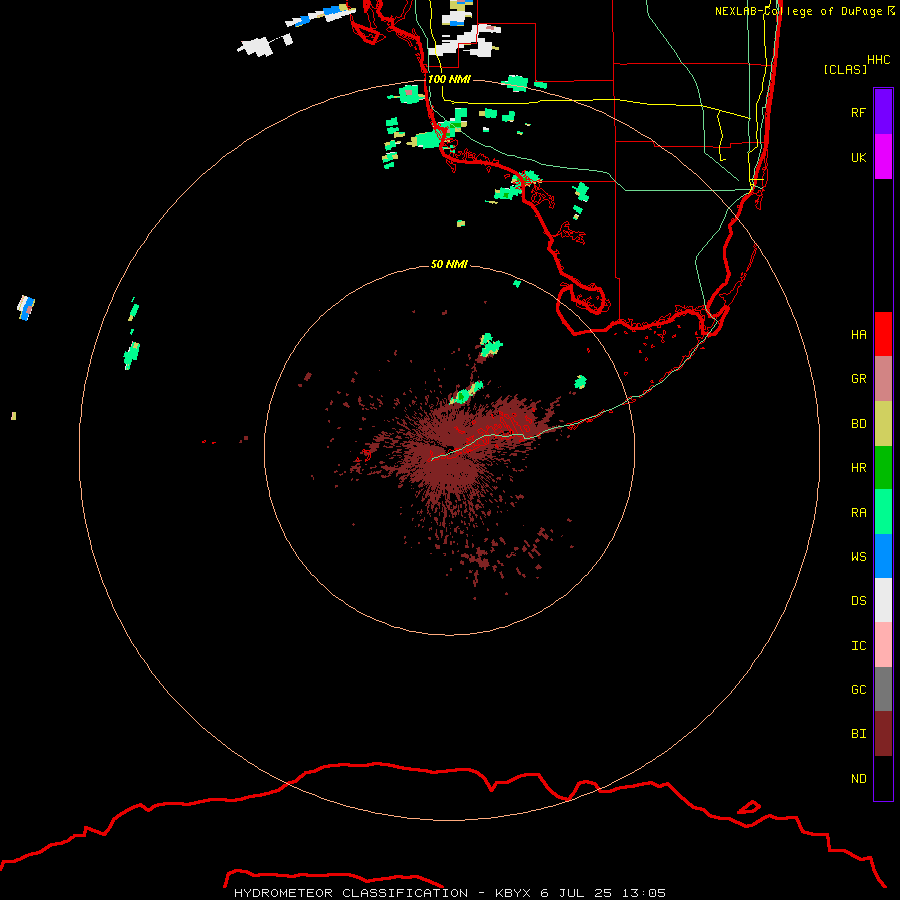The height and width of the screenshot is (900, 900).
Task: Click the [CLAS] units label
Action: click(x=845, y=69)
